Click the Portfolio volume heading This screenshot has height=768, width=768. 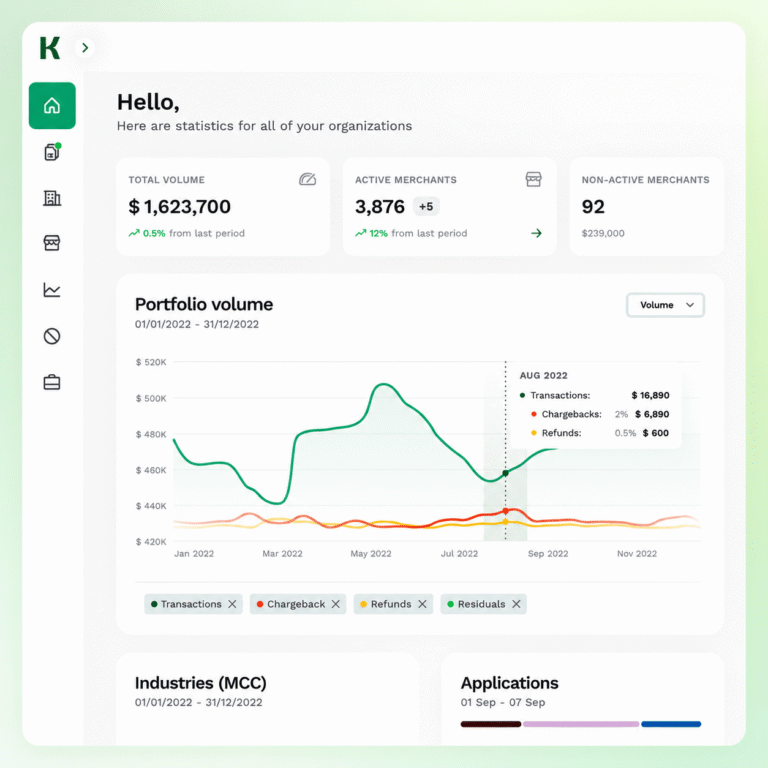click(204, 304)
